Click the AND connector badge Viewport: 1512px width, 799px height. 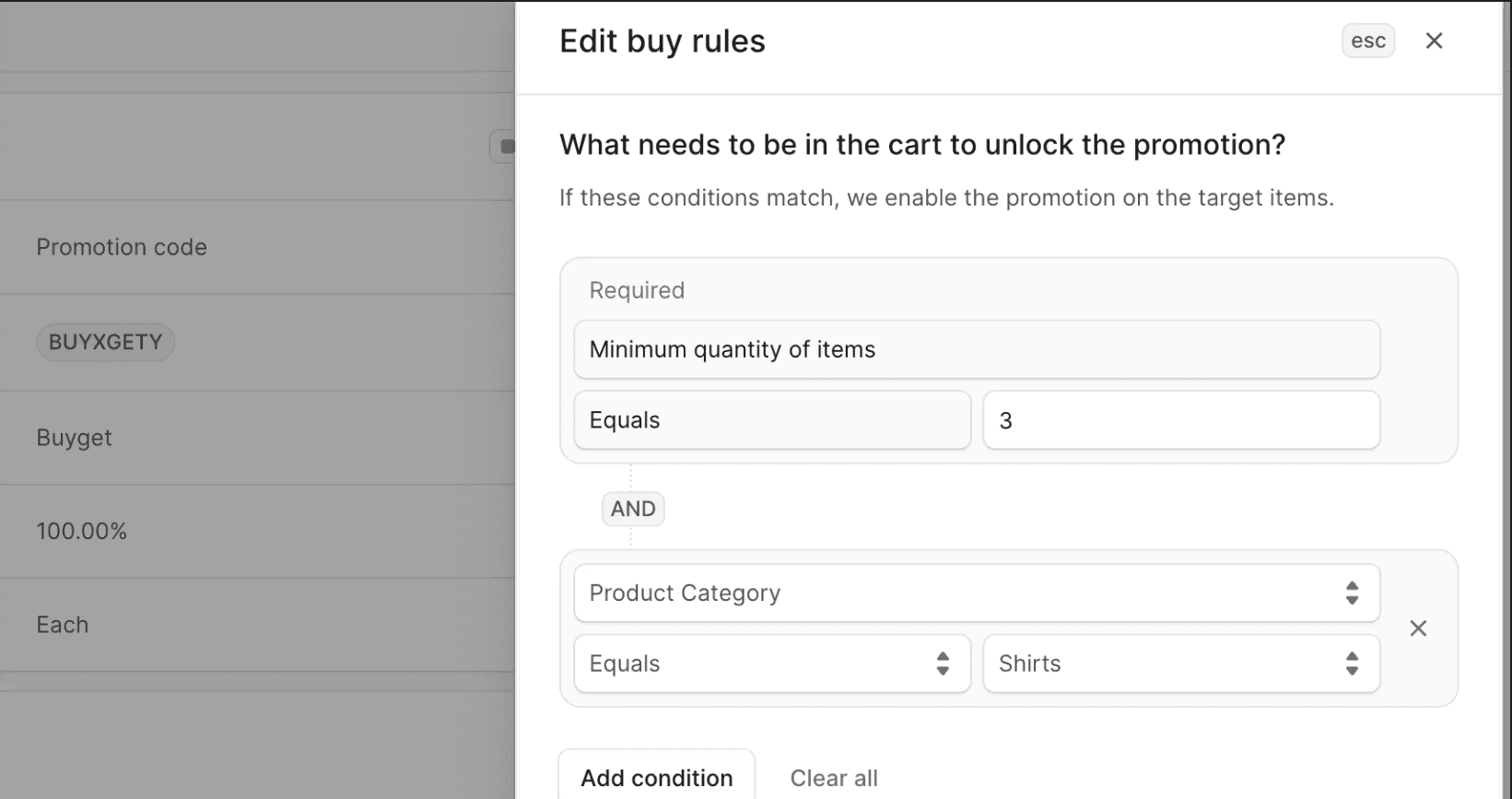(633, 509)
